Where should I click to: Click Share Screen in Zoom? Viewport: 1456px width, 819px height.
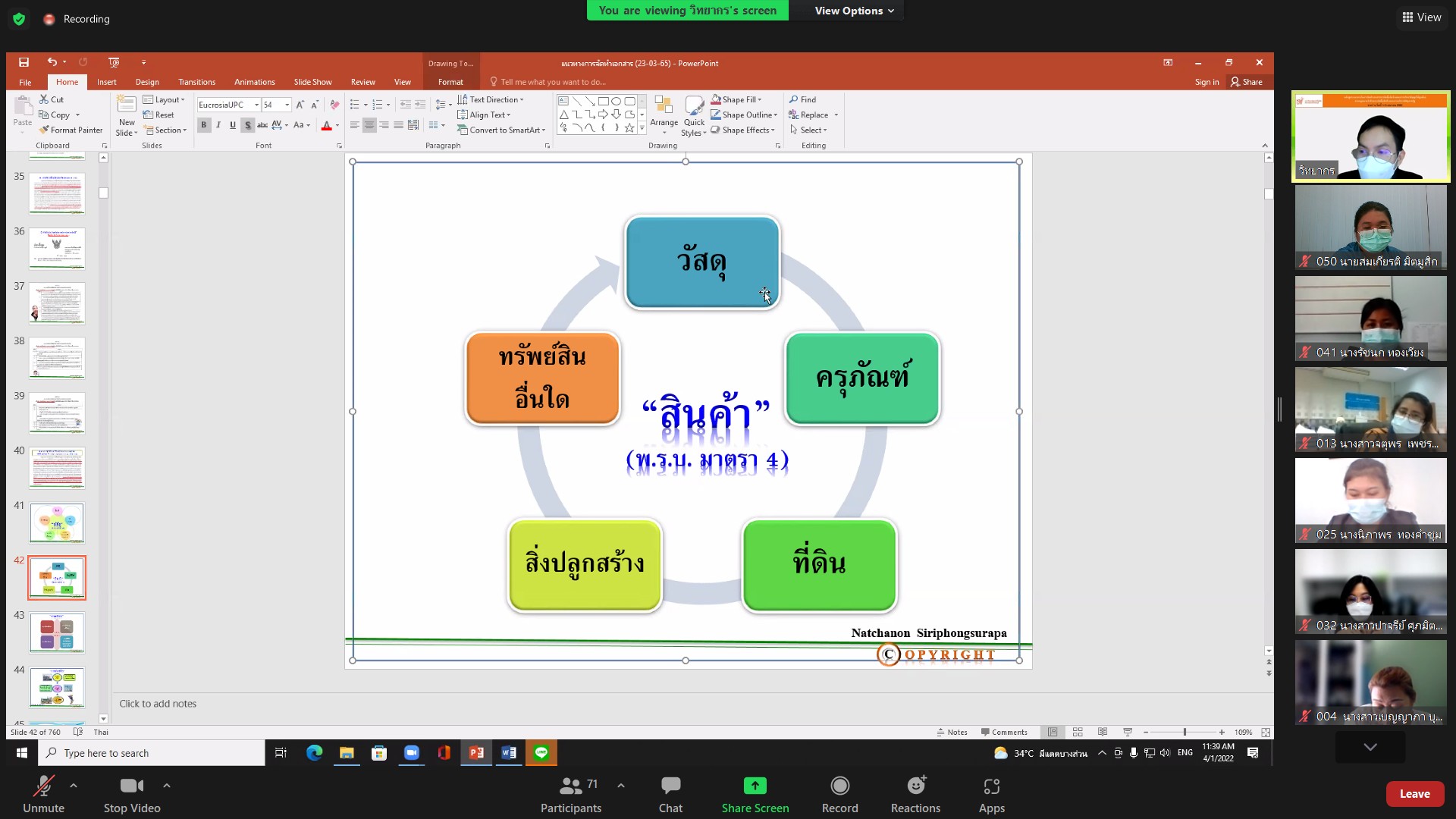755,793
